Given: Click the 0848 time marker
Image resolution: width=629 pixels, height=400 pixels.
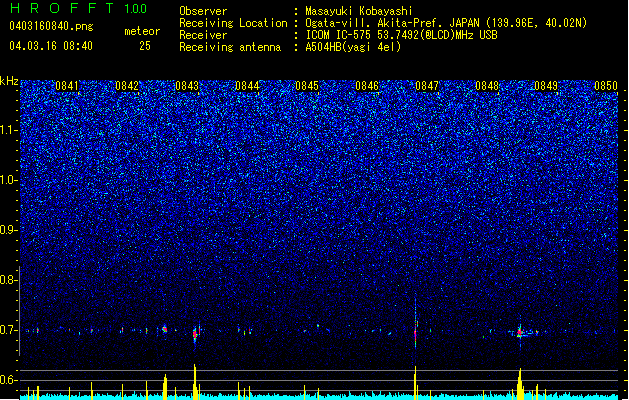Looking at the screenshot, I should coord(487,86).
